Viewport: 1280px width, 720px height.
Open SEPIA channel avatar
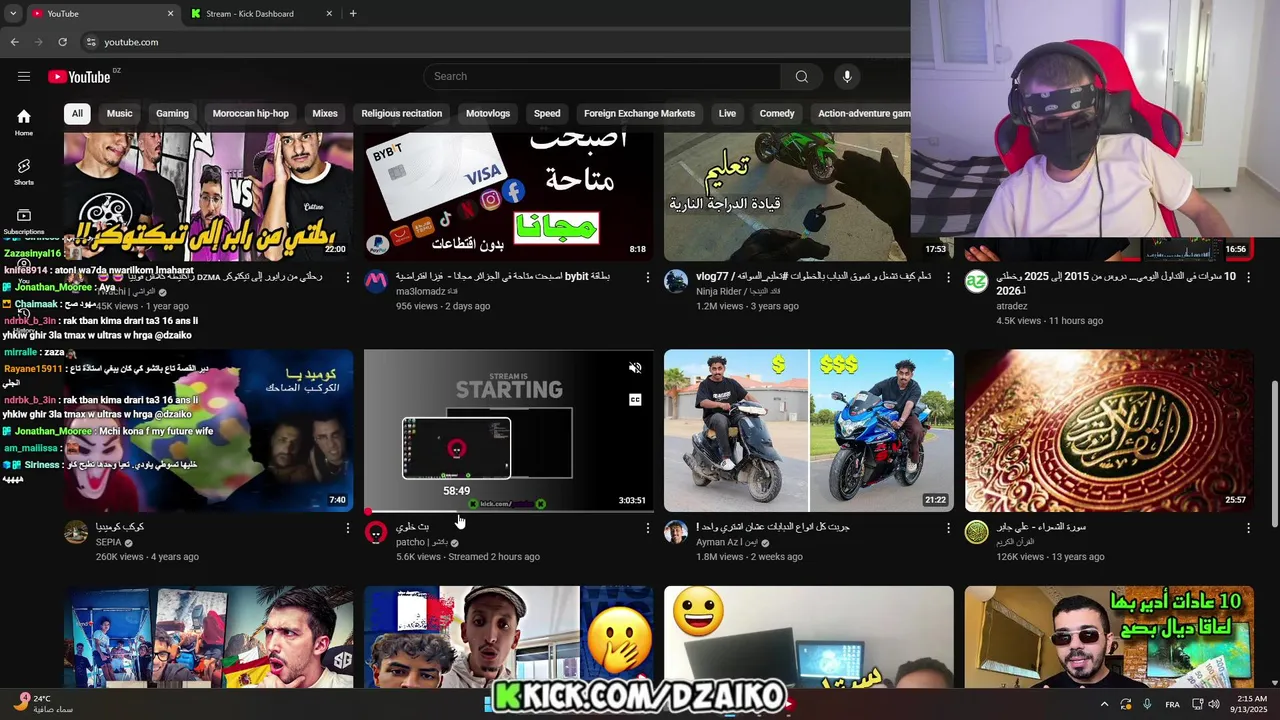click(76, 532)
